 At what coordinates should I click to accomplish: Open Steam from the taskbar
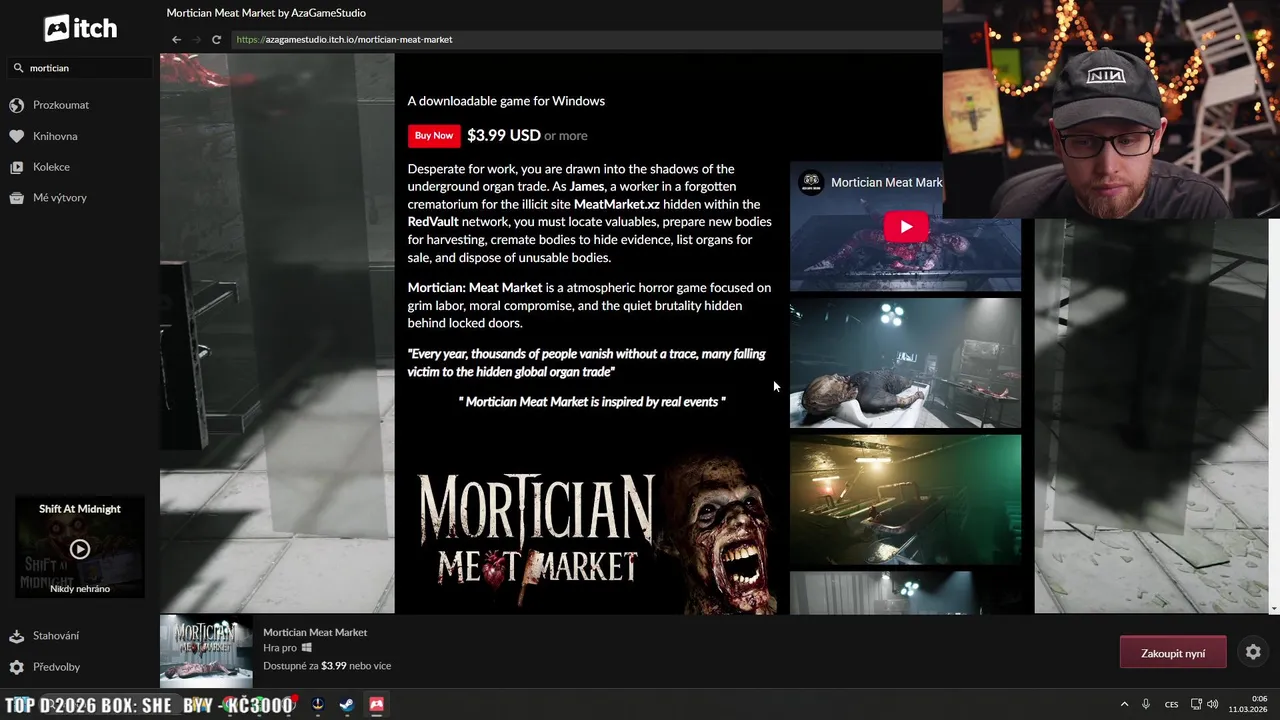coord(346,704)
